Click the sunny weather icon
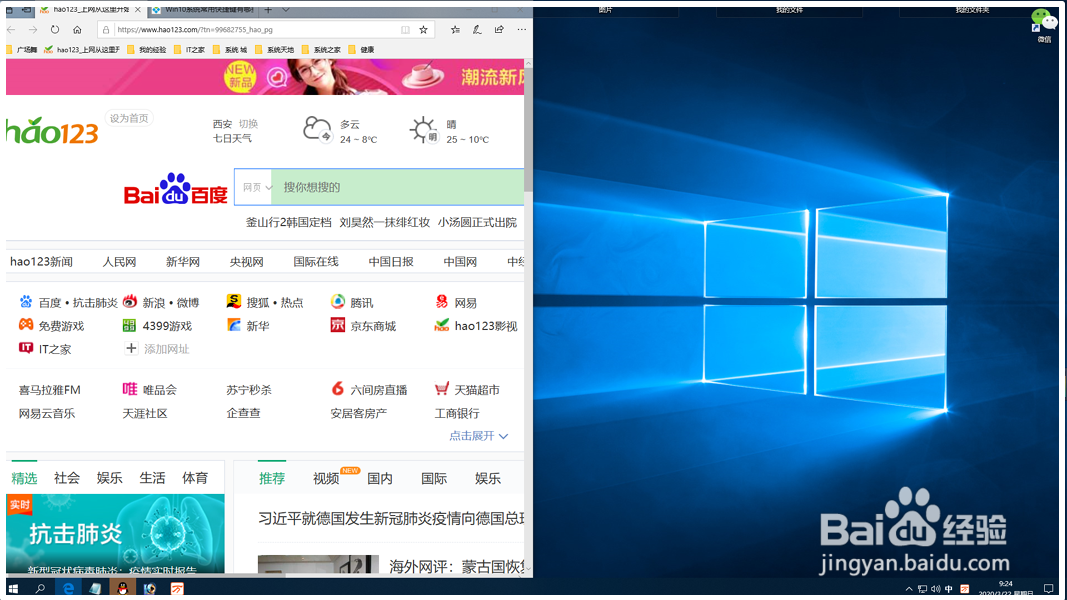The image size is (1067, 600). coord(423,129)
